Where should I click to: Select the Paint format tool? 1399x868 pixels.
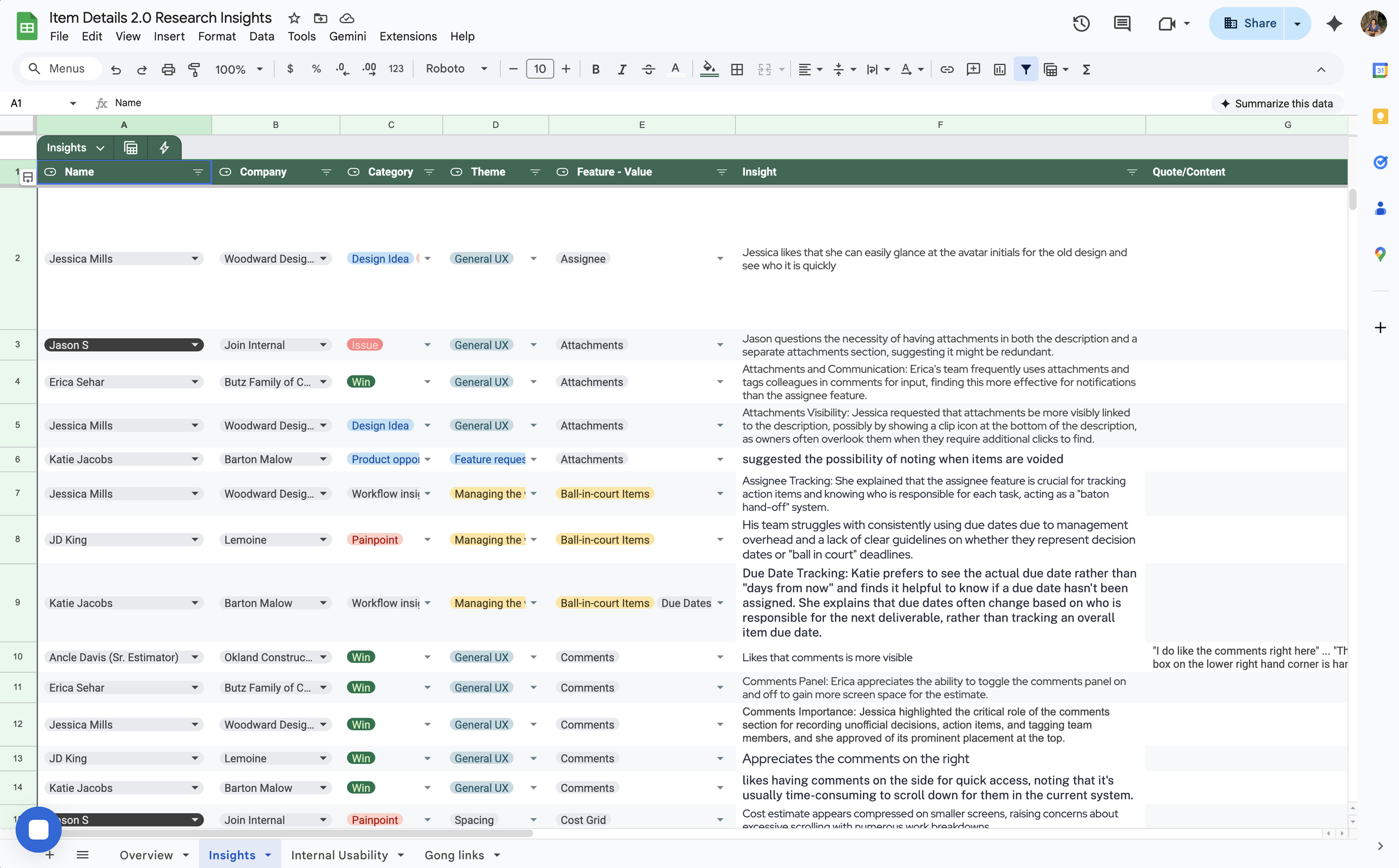[x=194, y=69]
